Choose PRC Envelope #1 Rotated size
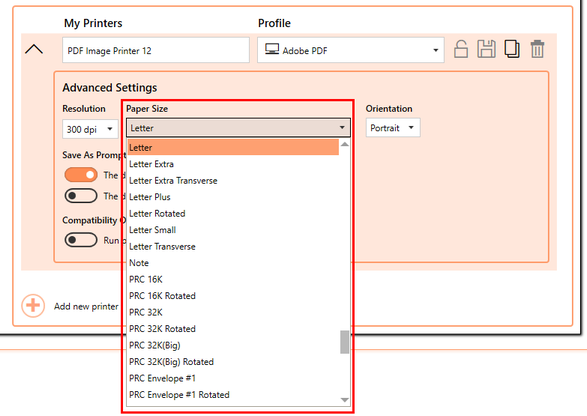This screenshot has width=587, height=416. click(x=233, y=395)
